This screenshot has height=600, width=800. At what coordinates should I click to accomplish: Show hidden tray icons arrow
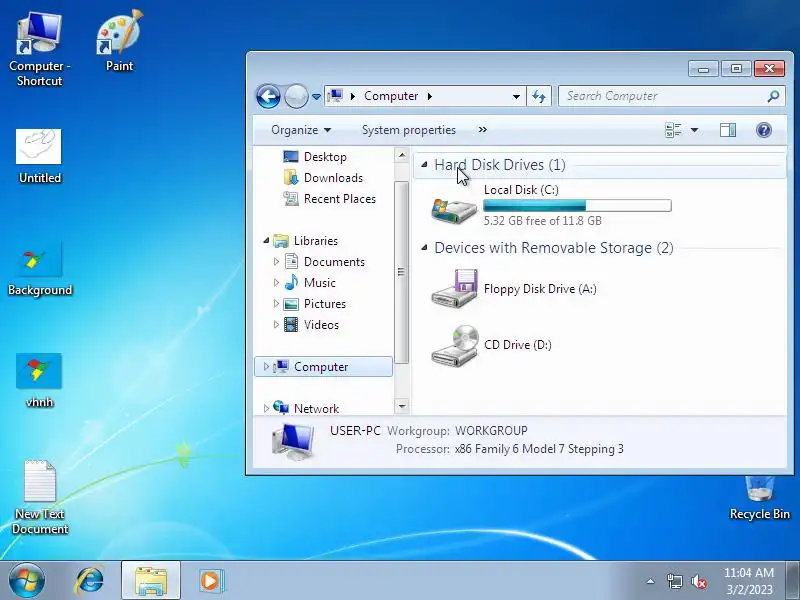[x=651, y=581]
